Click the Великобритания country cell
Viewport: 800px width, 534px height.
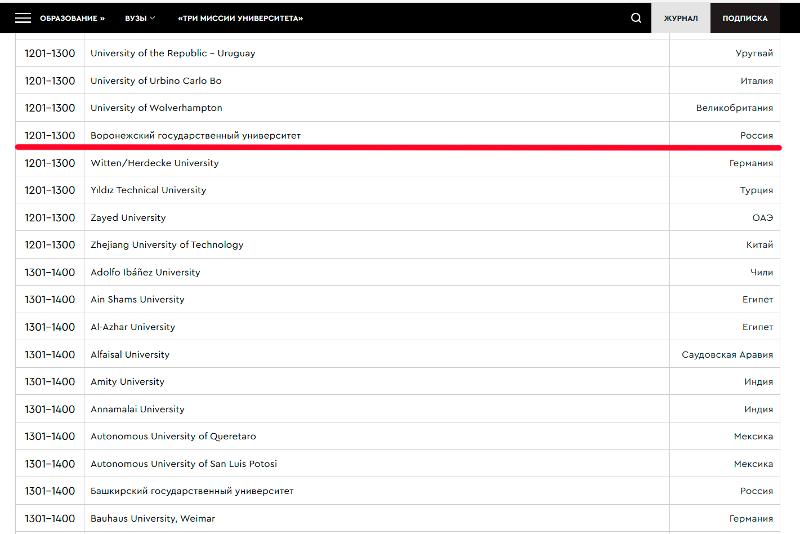tap(734, 108)
